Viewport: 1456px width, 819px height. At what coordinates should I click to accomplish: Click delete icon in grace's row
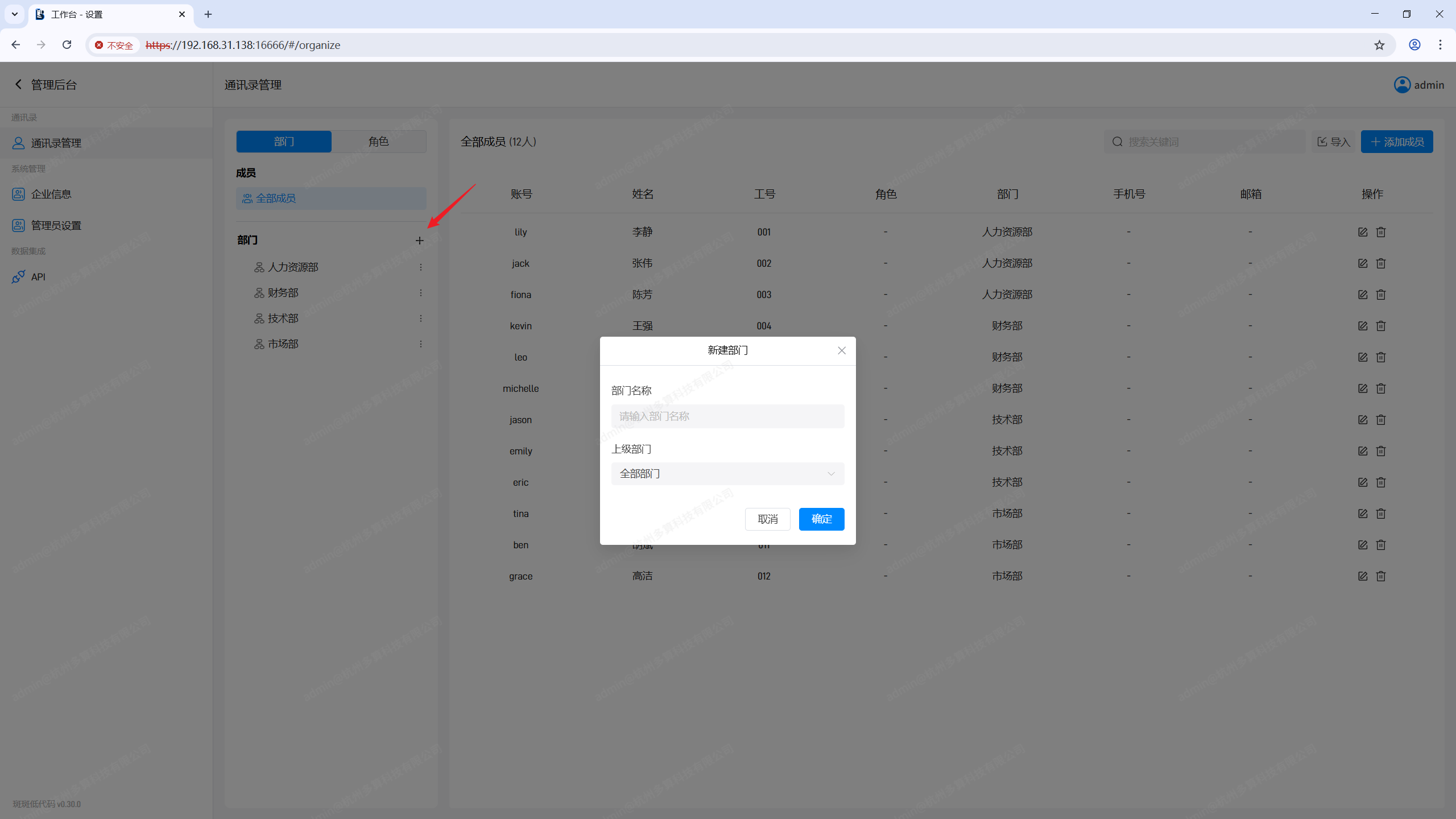(x=1381, y=576)
